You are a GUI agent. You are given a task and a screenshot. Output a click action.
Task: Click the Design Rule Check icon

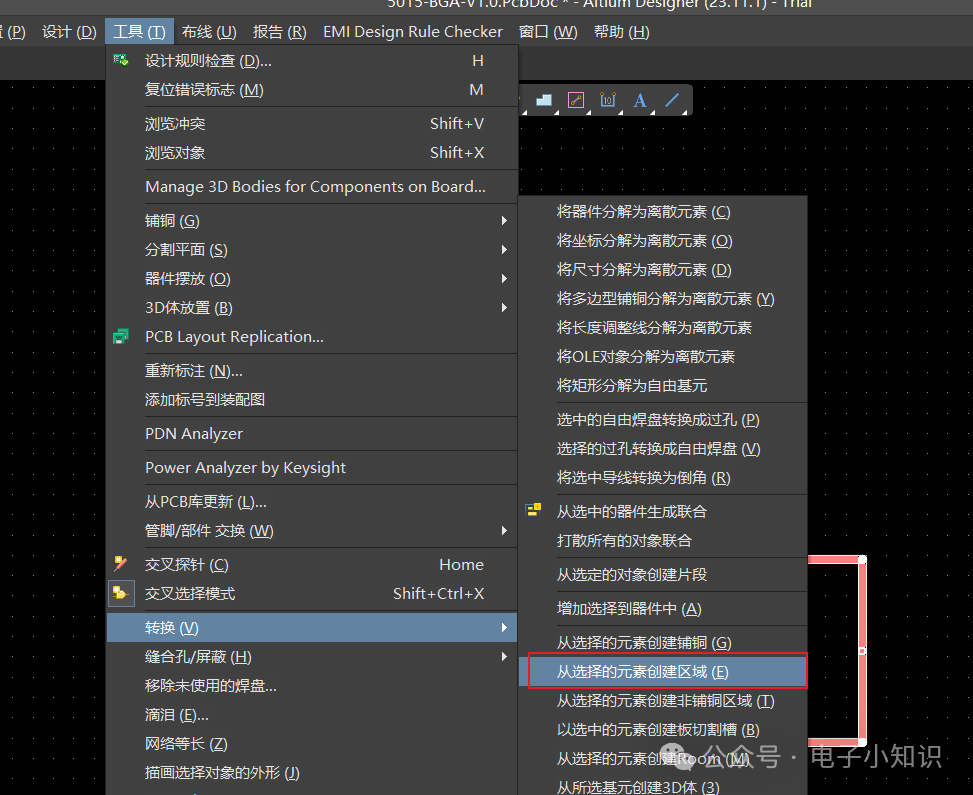(x=121, y=60)
